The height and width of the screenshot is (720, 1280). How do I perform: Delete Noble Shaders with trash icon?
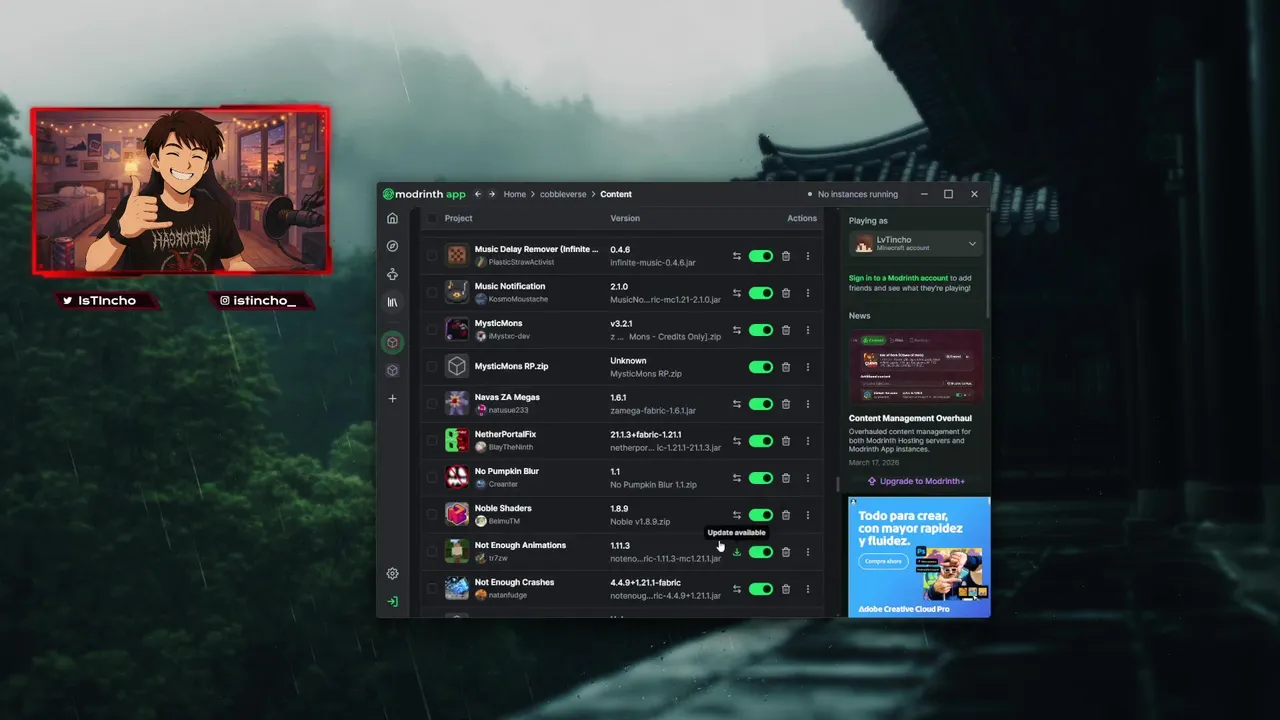[786, 515]
